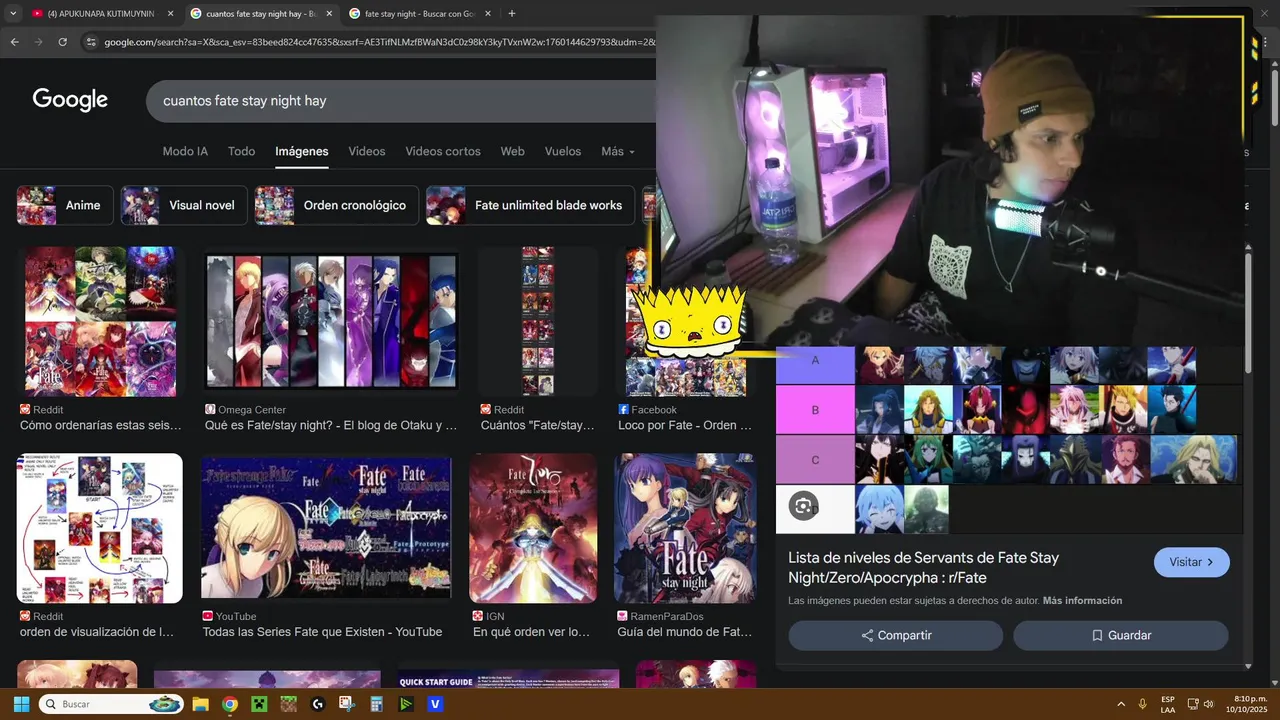Open YouTube 'Todas las Series Fate' thumbnail
This screenshot has height=720, width=1280.
[326, 528]
